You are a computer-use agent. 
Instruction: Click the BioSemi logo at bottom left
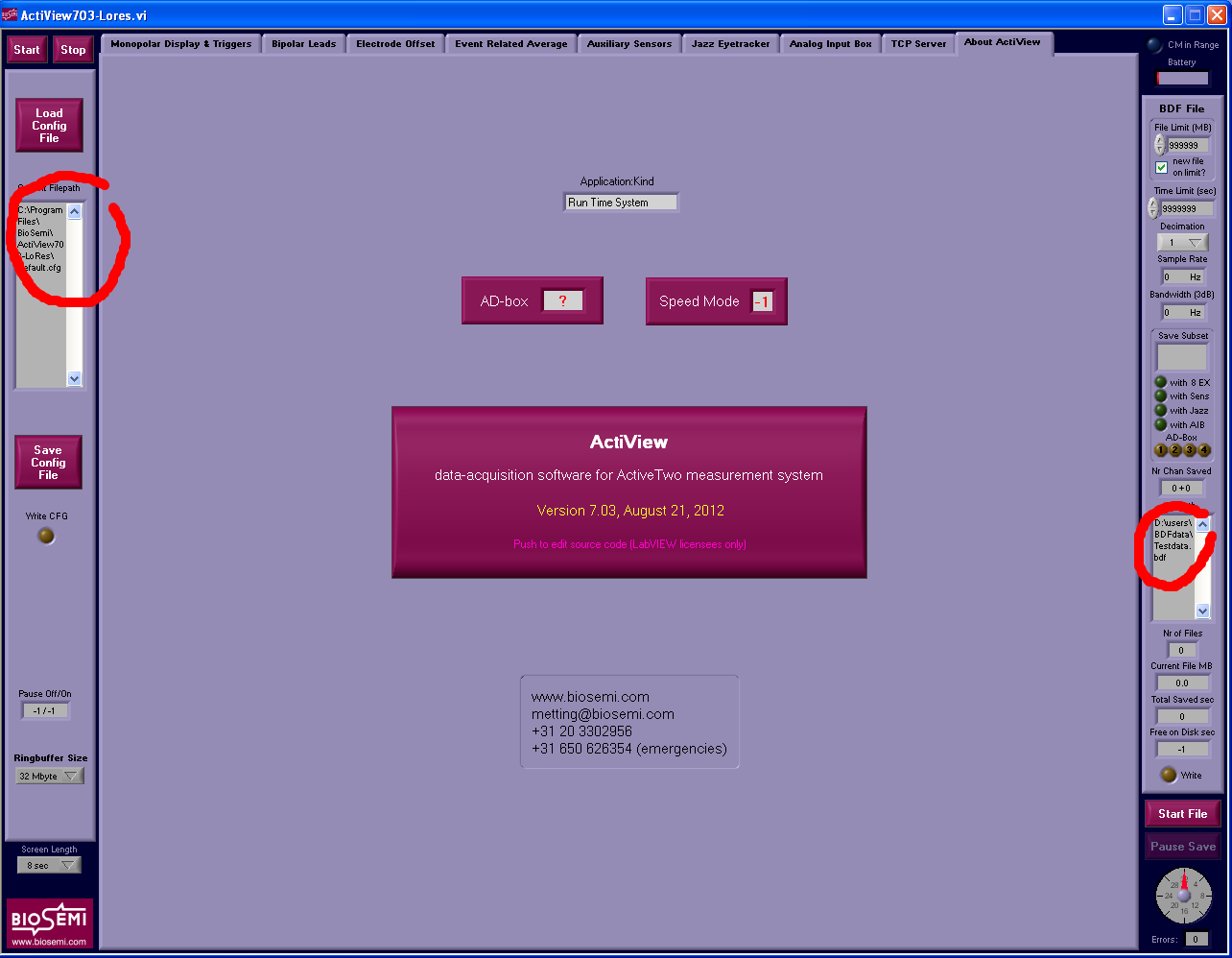pos(50,924)
